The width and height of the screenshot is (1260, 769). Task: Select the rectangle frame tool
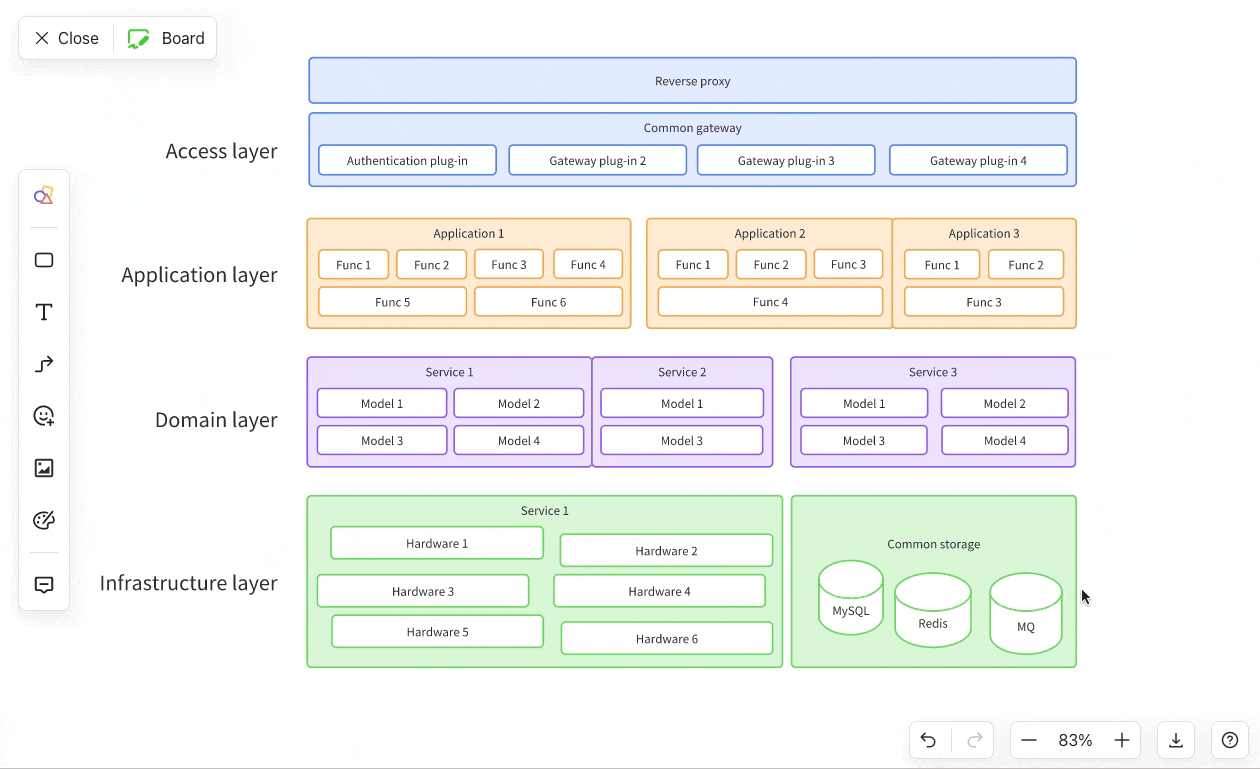point(44,260)
